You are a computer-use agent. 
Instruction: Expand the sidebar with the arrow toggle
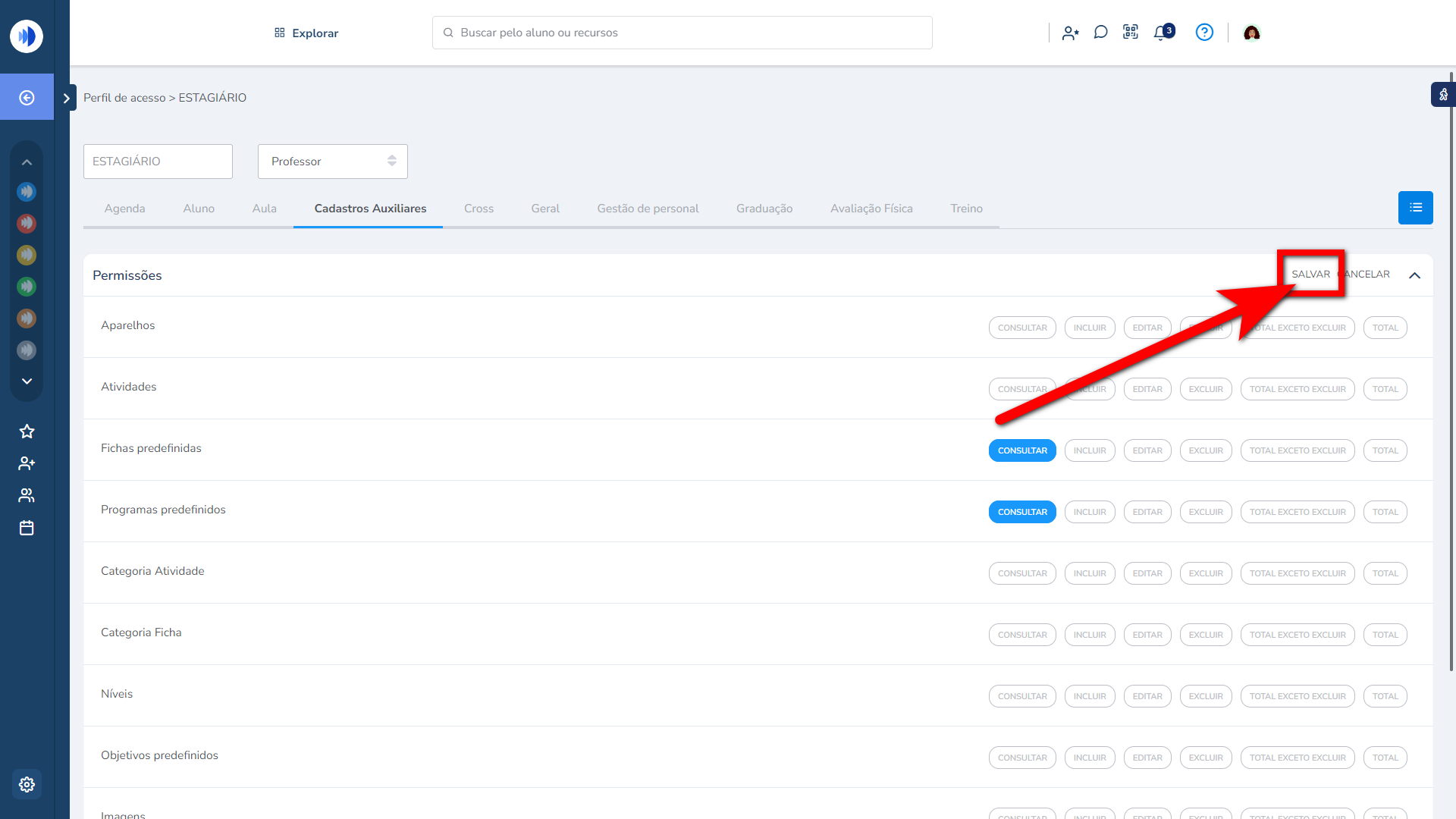[67, 98]
